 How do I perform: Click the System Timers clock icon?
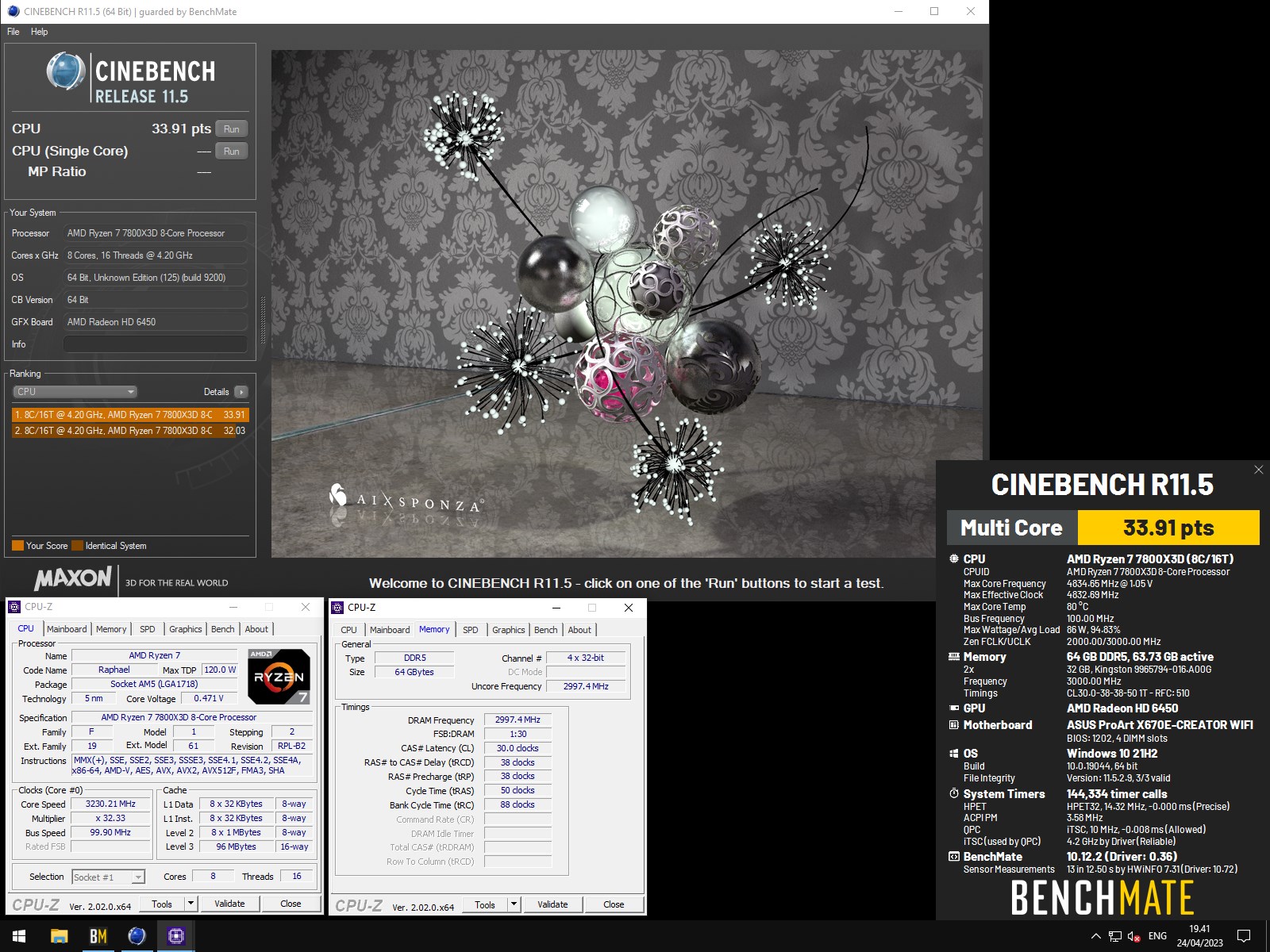[954, 793]
